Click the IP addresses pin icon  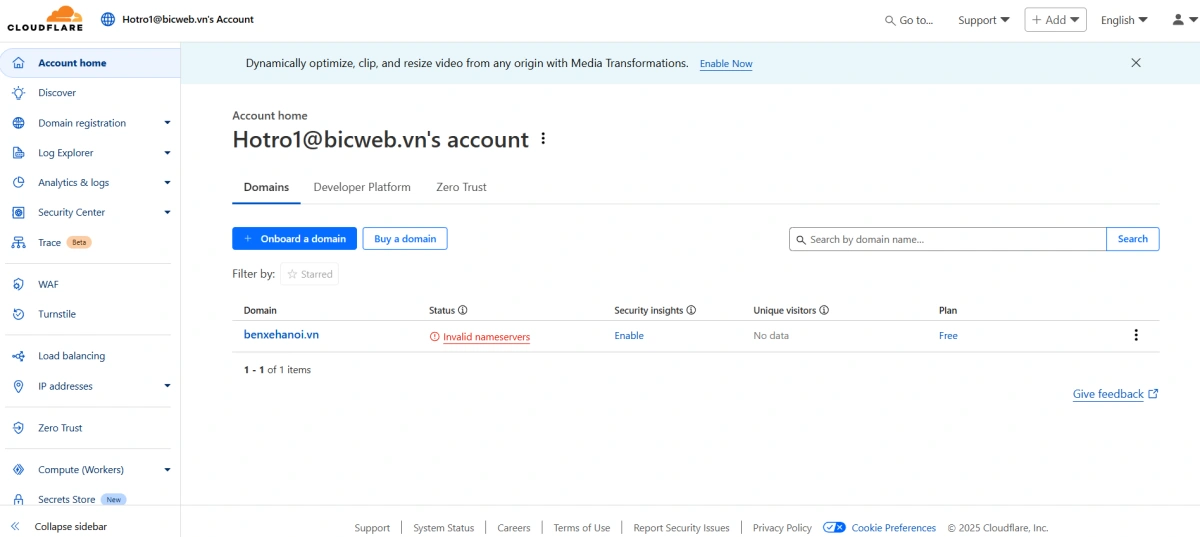(x=18, y=386)
